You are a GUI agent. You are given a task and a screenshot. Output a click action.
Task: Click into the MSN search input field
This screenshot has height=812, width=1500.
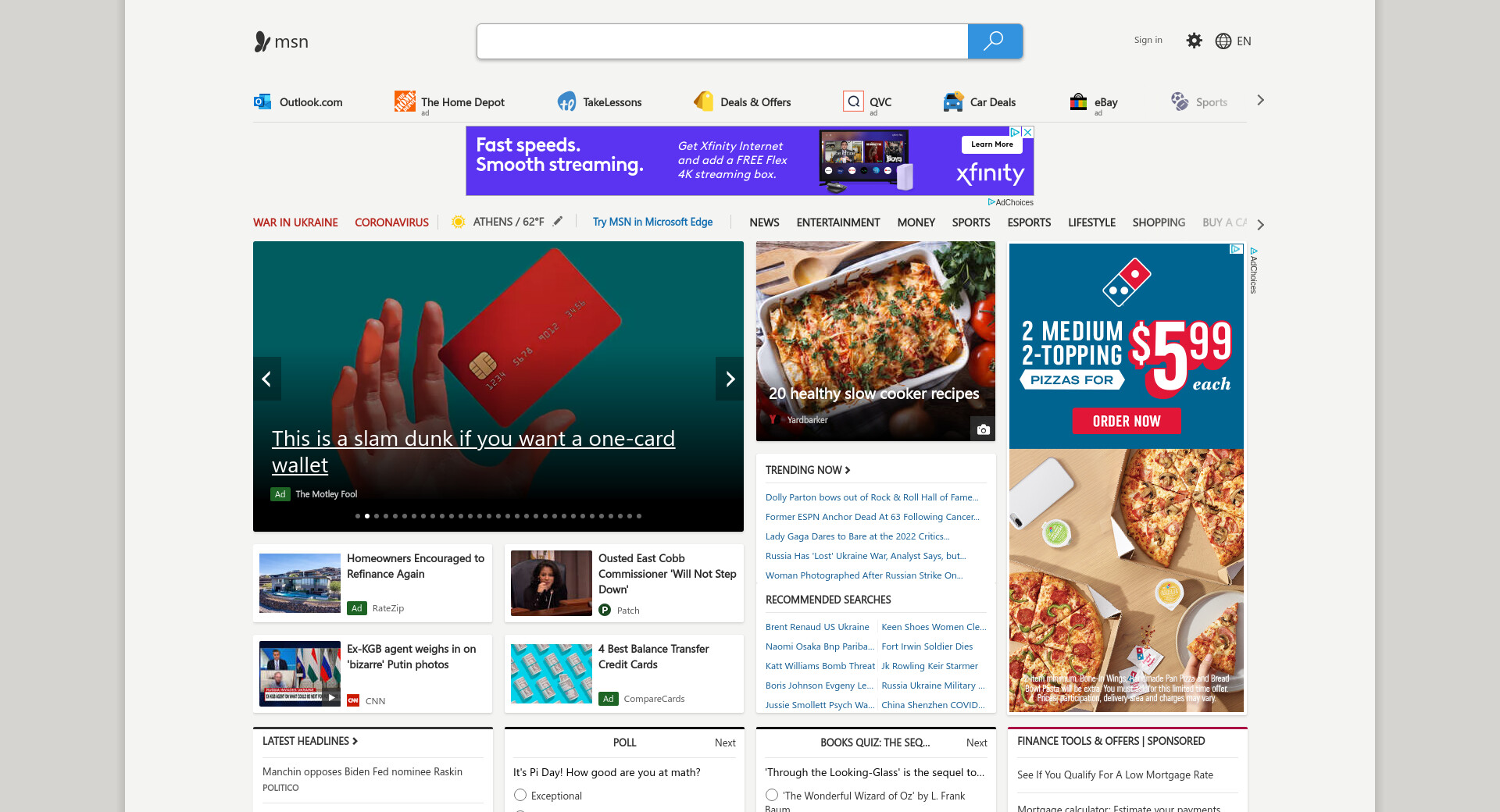(722, 41)
